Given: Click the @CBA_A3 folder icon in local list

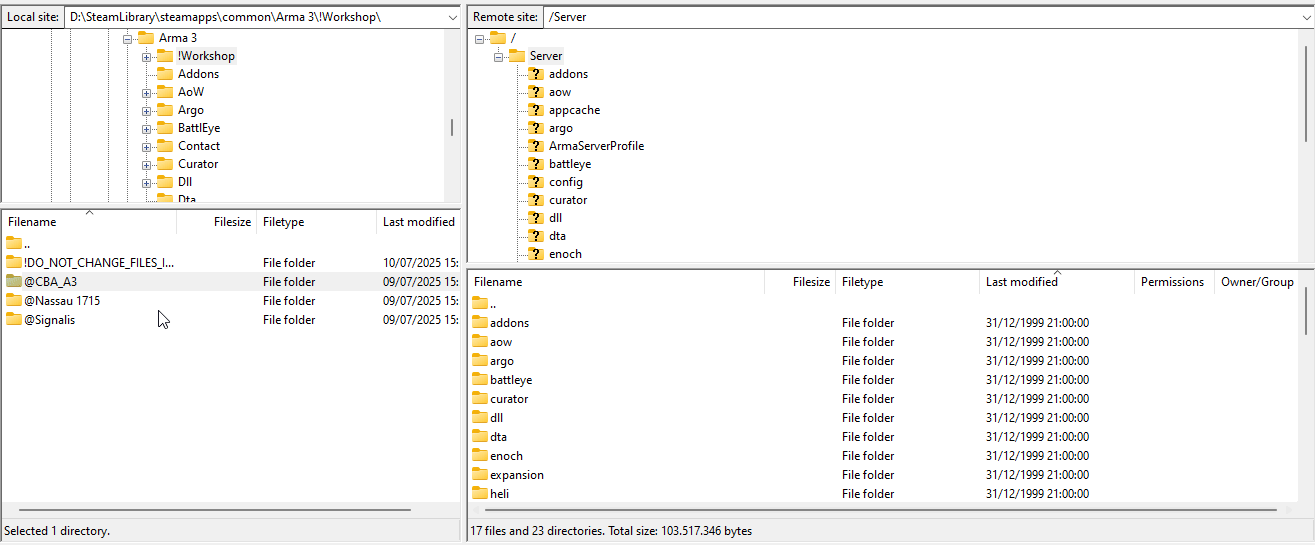Looking at the screenshot, I should pos(13,281).
